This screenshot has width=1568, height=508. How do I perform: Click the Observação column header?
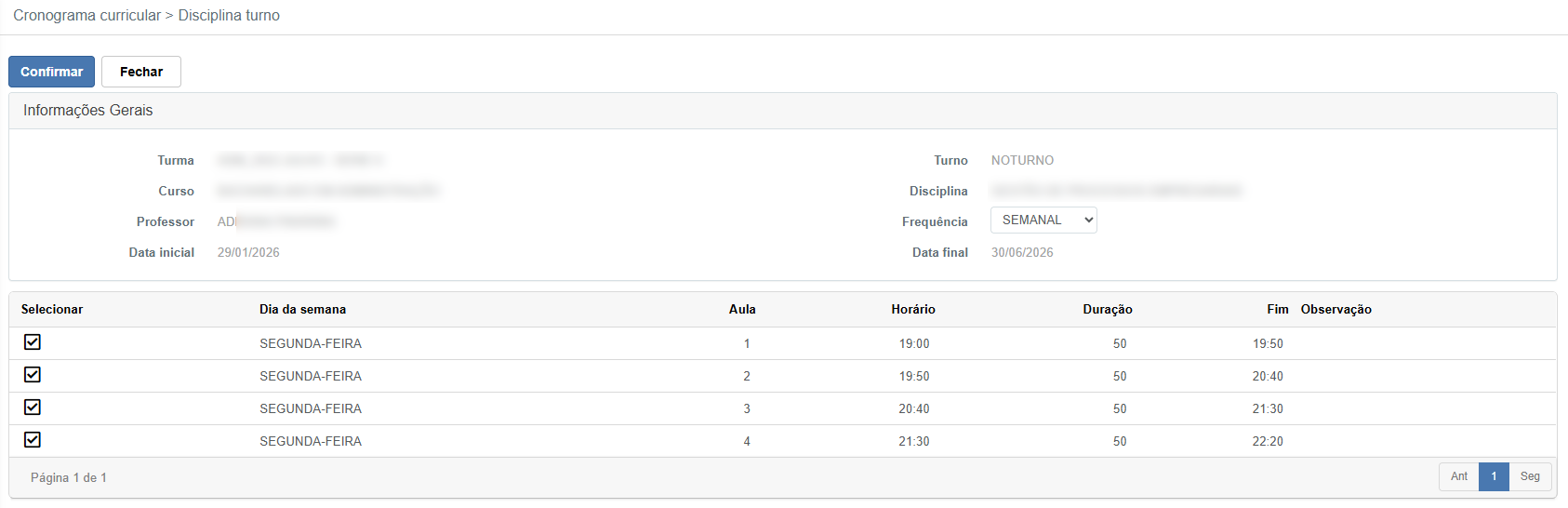[1335, 310]
